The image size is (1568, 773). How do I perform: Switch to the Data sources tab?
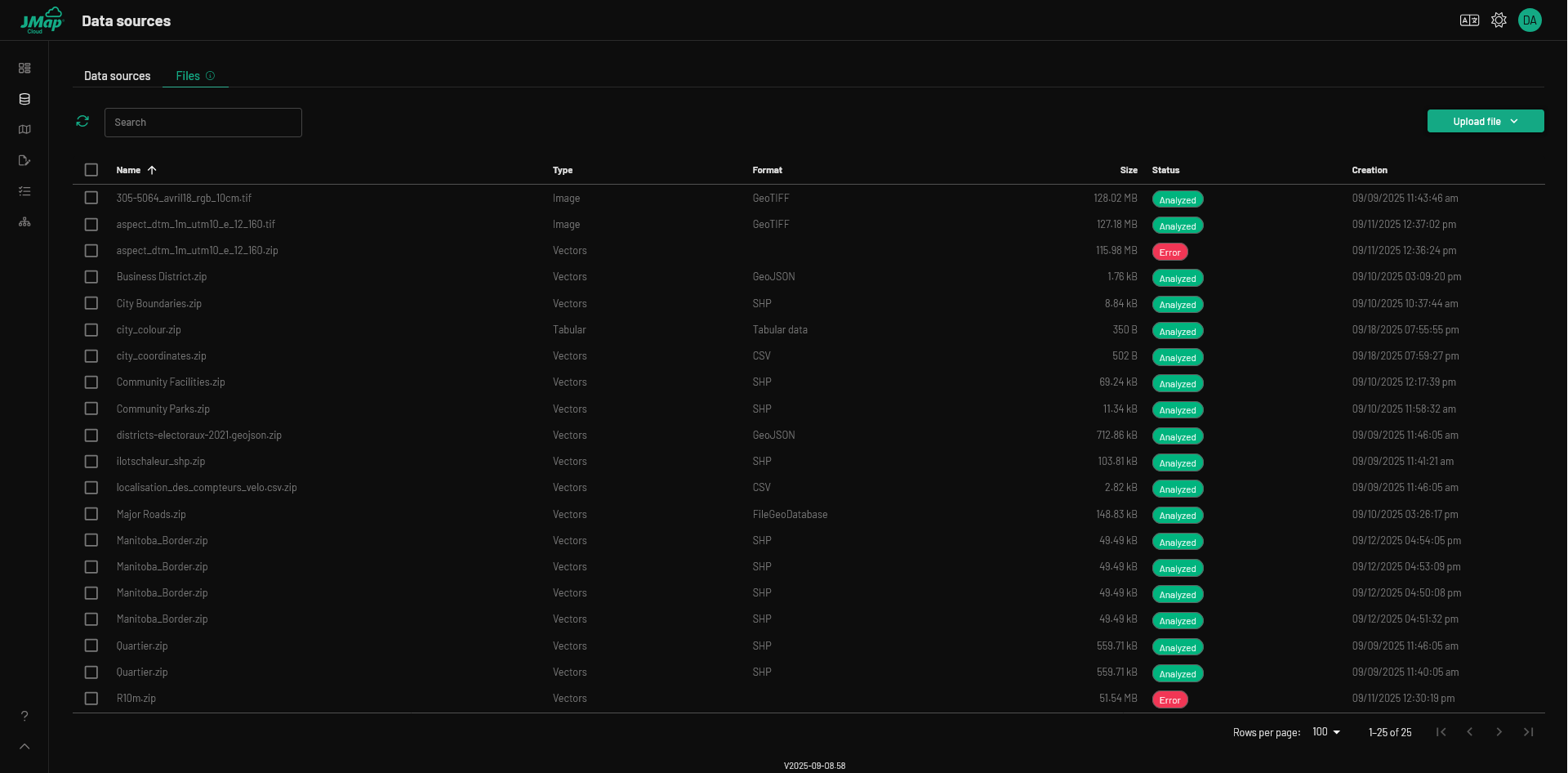(117, 76)
